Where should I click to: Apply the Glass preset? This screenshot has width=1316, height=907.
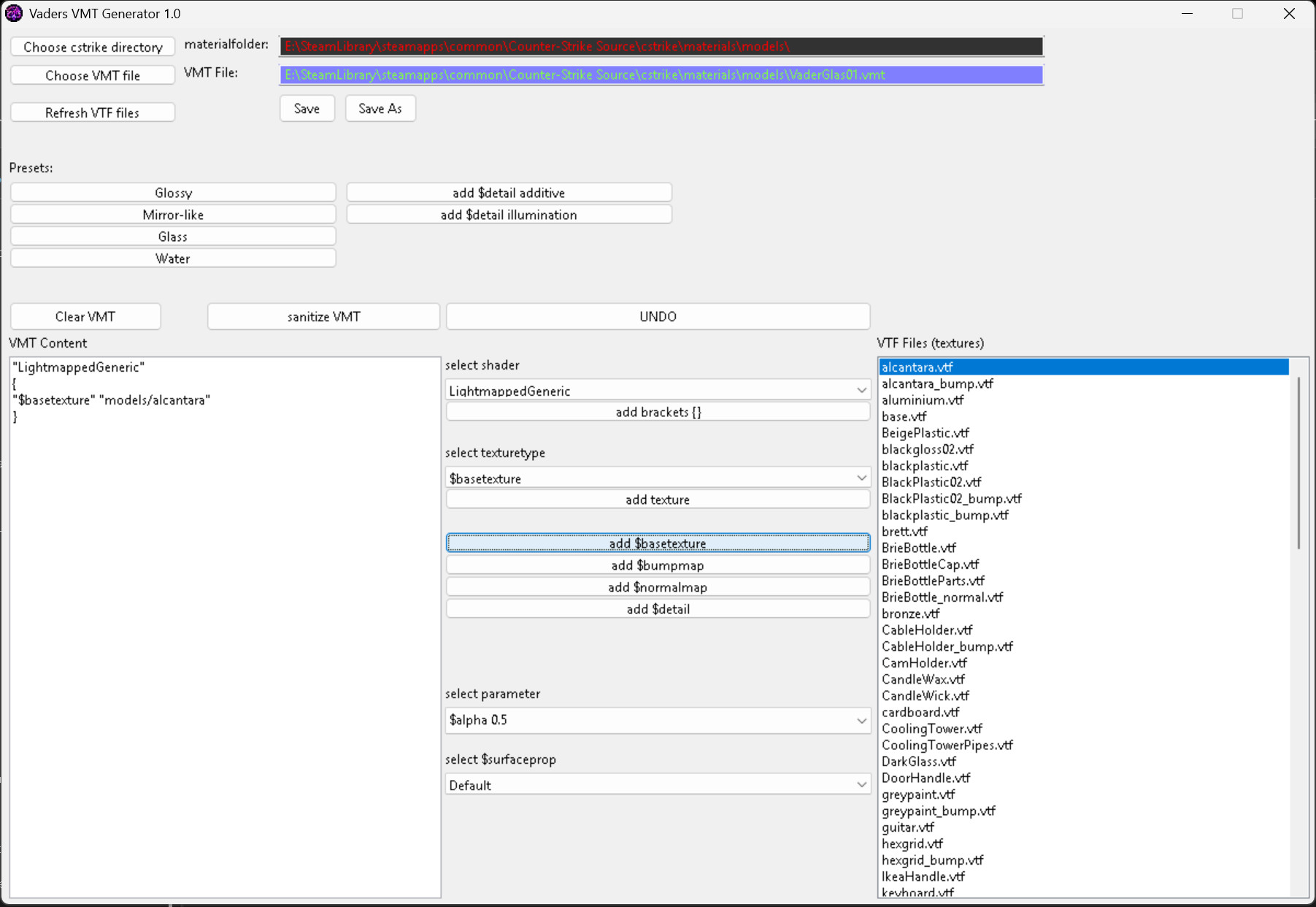173,237
